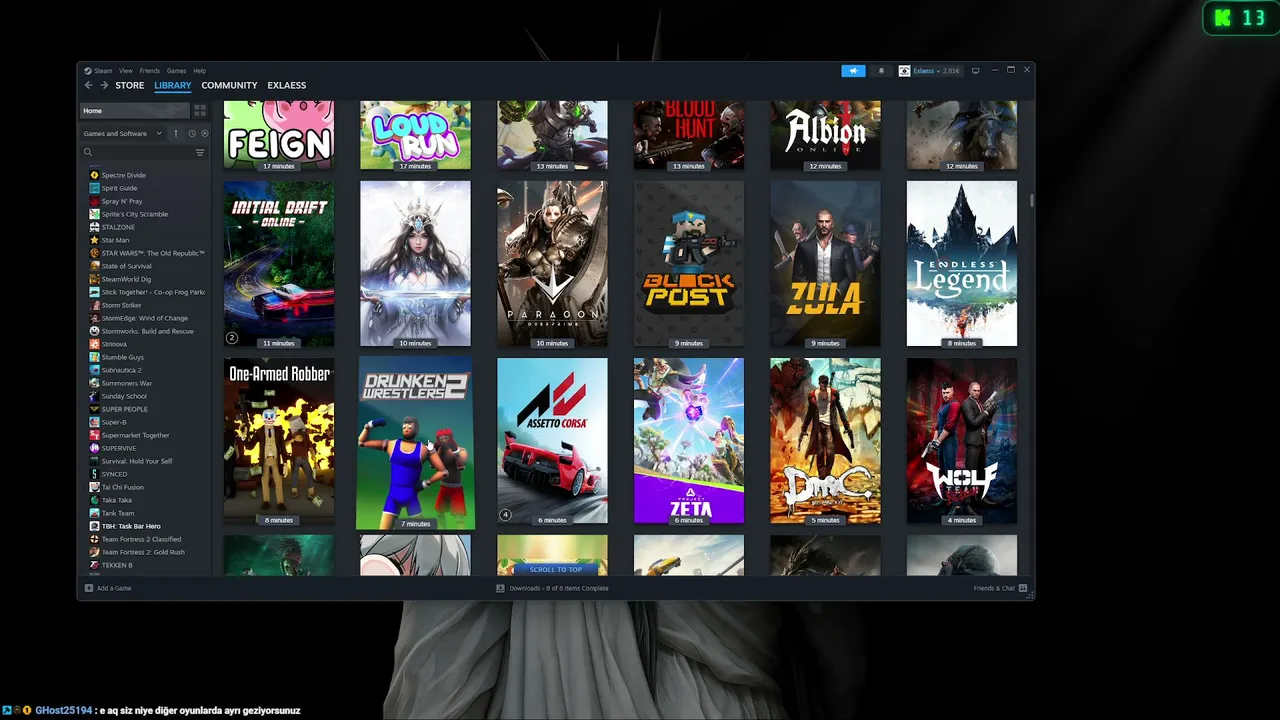
Task: Open the Help menu
Action: pyautogui.click(x=199, y=71)
